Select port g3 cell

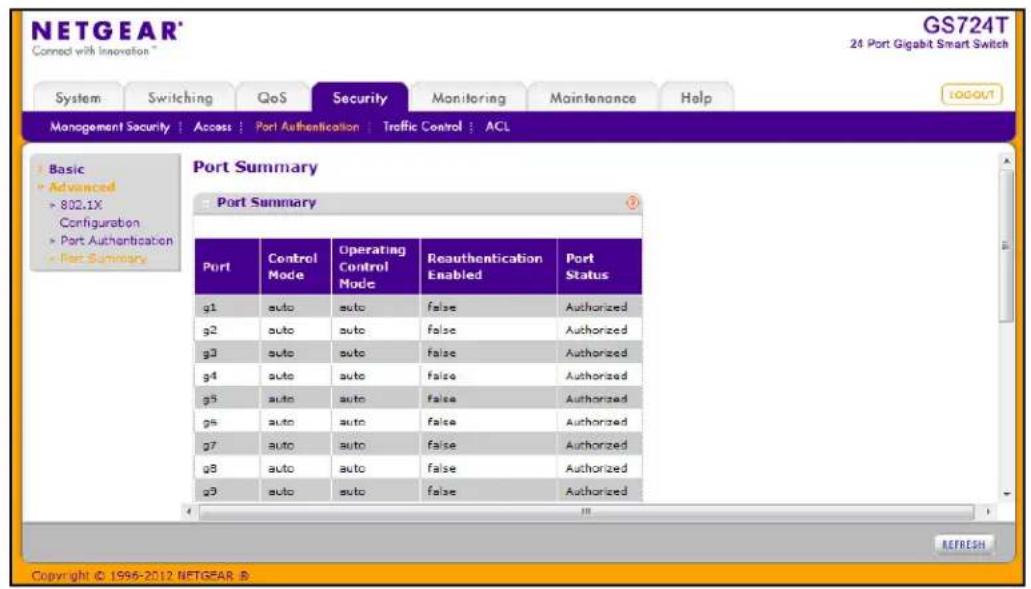(x=227, y=353)
